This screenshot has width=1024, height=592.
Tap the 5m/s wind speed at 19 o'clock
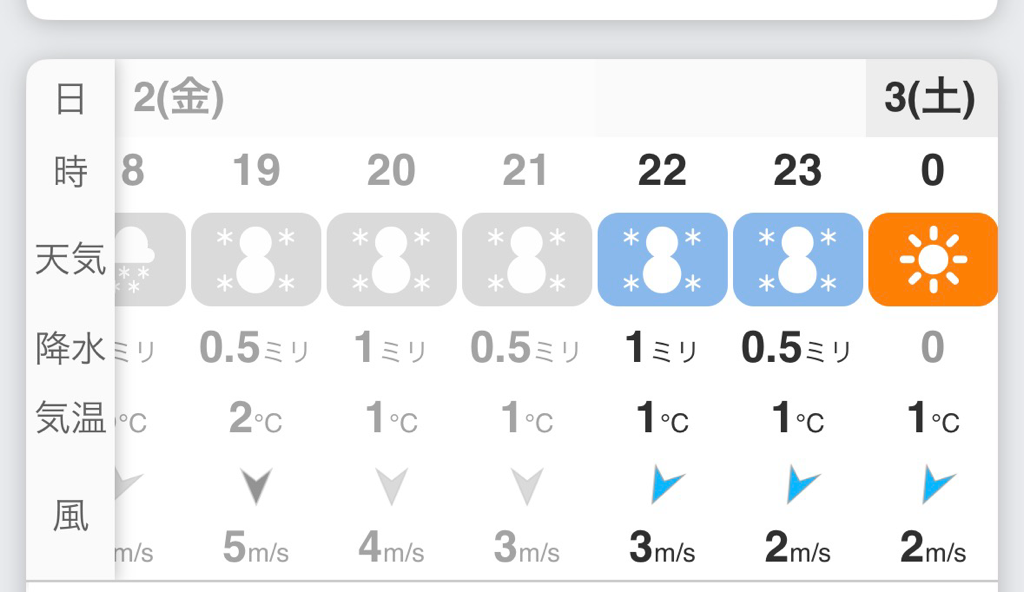click(x=256, y=548)
